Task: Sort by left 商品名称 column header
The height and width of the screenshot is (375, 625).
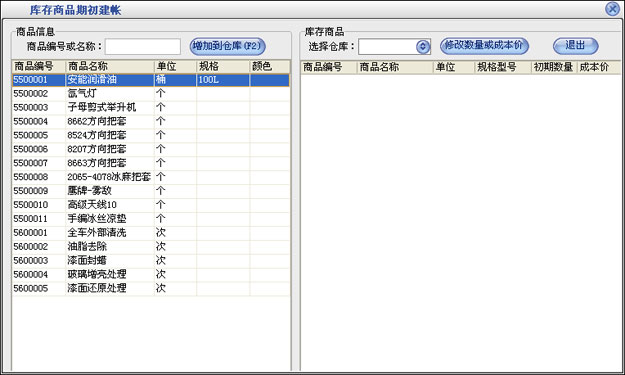Action: [x=110, y=67]
